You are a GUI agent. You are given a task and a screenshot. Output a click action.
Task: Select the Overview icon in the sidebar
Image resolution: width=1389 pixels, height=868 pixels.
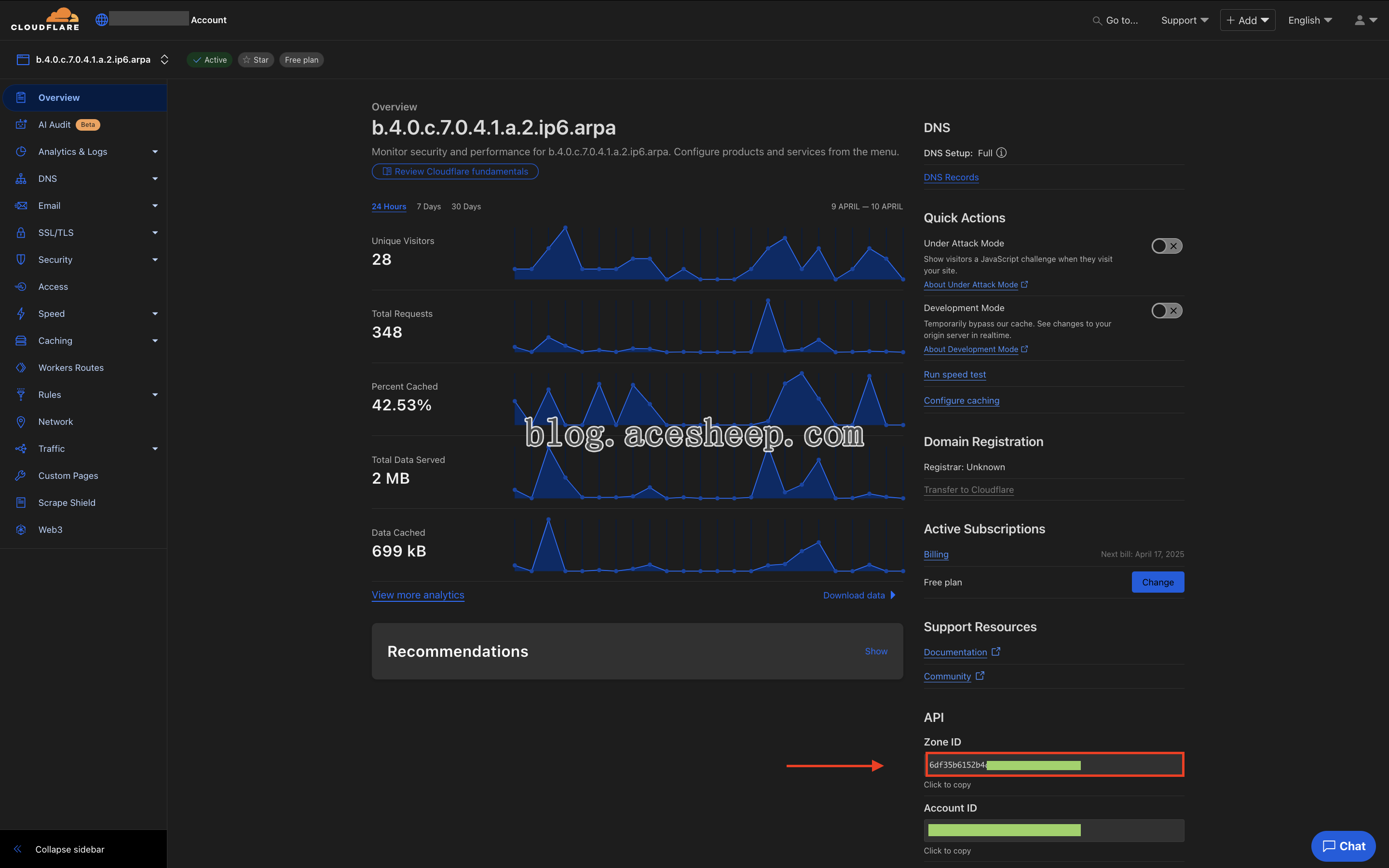coord(21,97)
